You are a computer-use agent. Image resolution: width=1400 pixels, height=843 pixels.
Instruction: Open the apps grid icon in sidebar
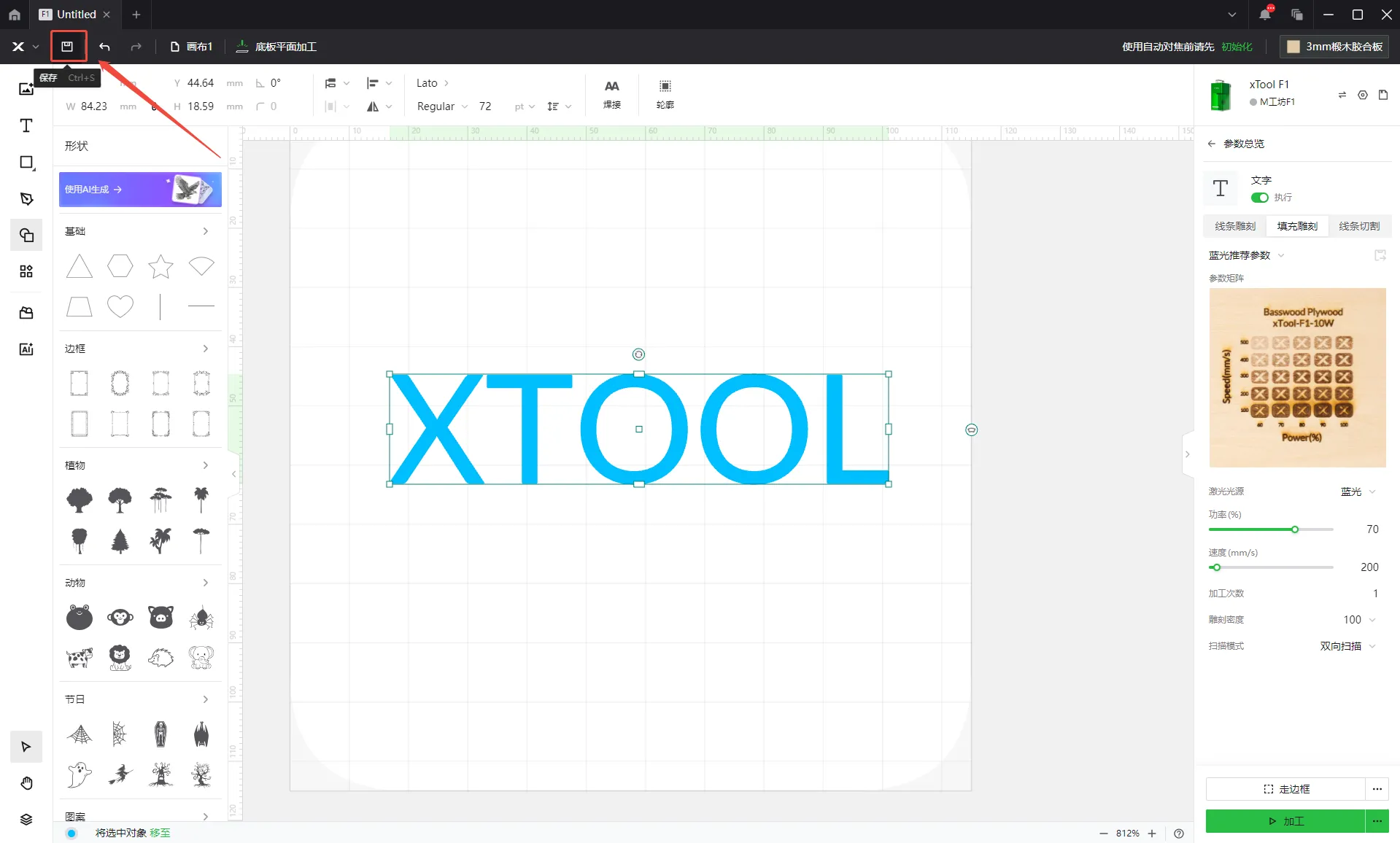click(x=26, y=271)
